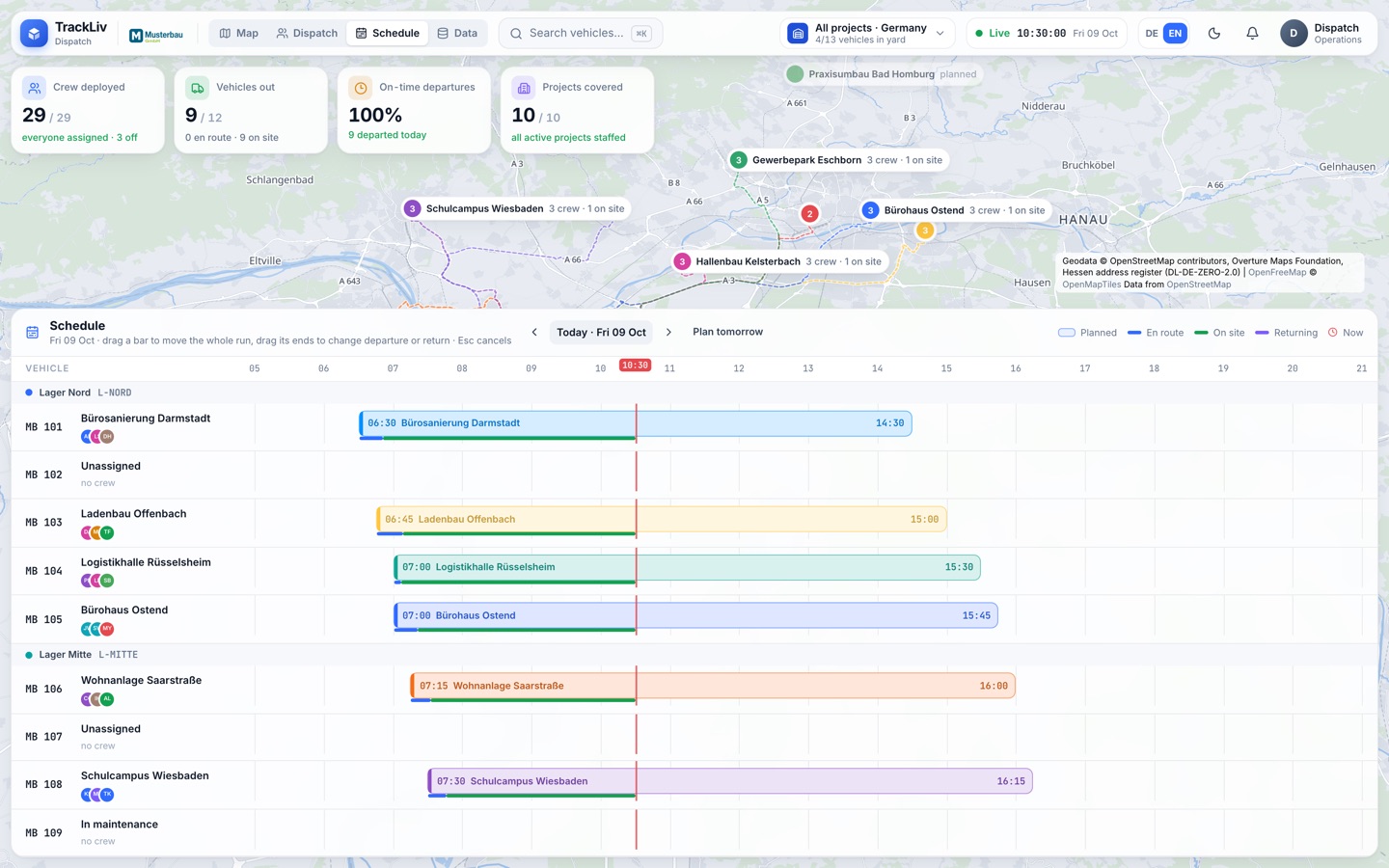Click the Crew deployed card icon
Image resolution: width=1389 pixels, height=868 pixels.
(x=34, y=88)
